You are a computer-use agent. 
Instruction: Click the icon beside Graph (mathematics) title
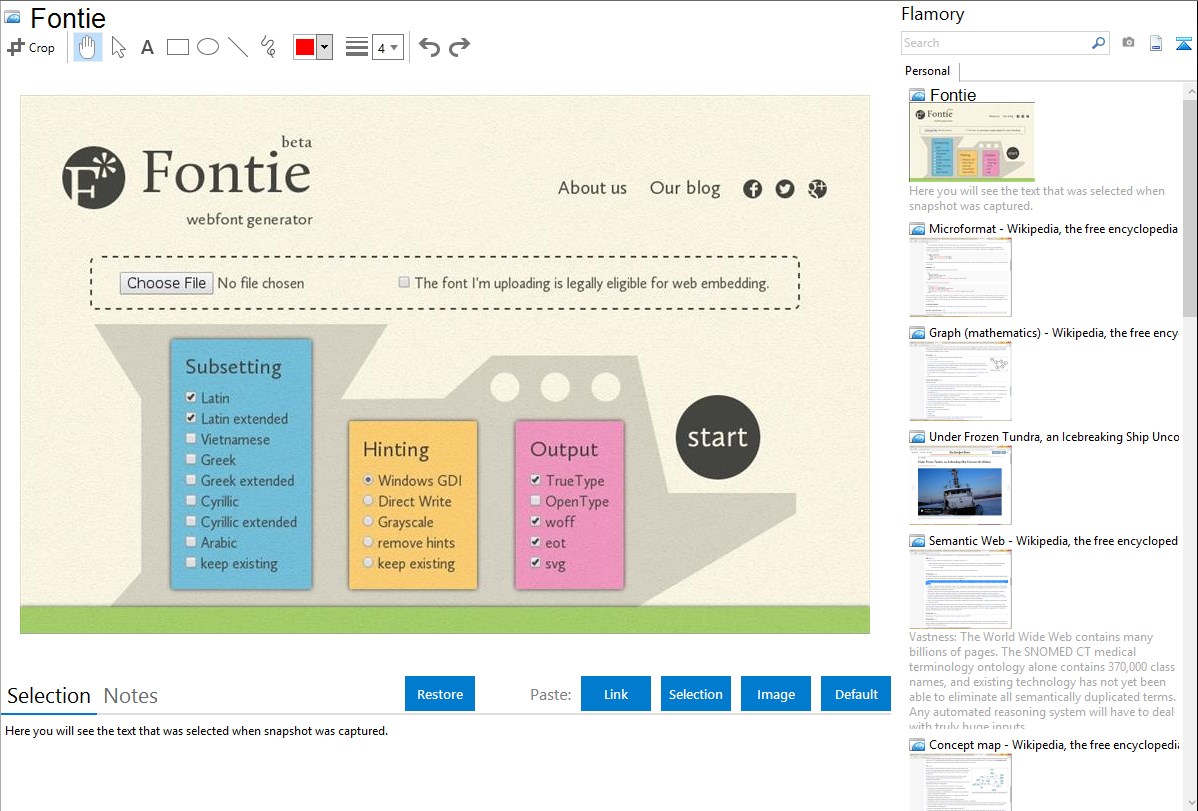[x=918, y=333]
